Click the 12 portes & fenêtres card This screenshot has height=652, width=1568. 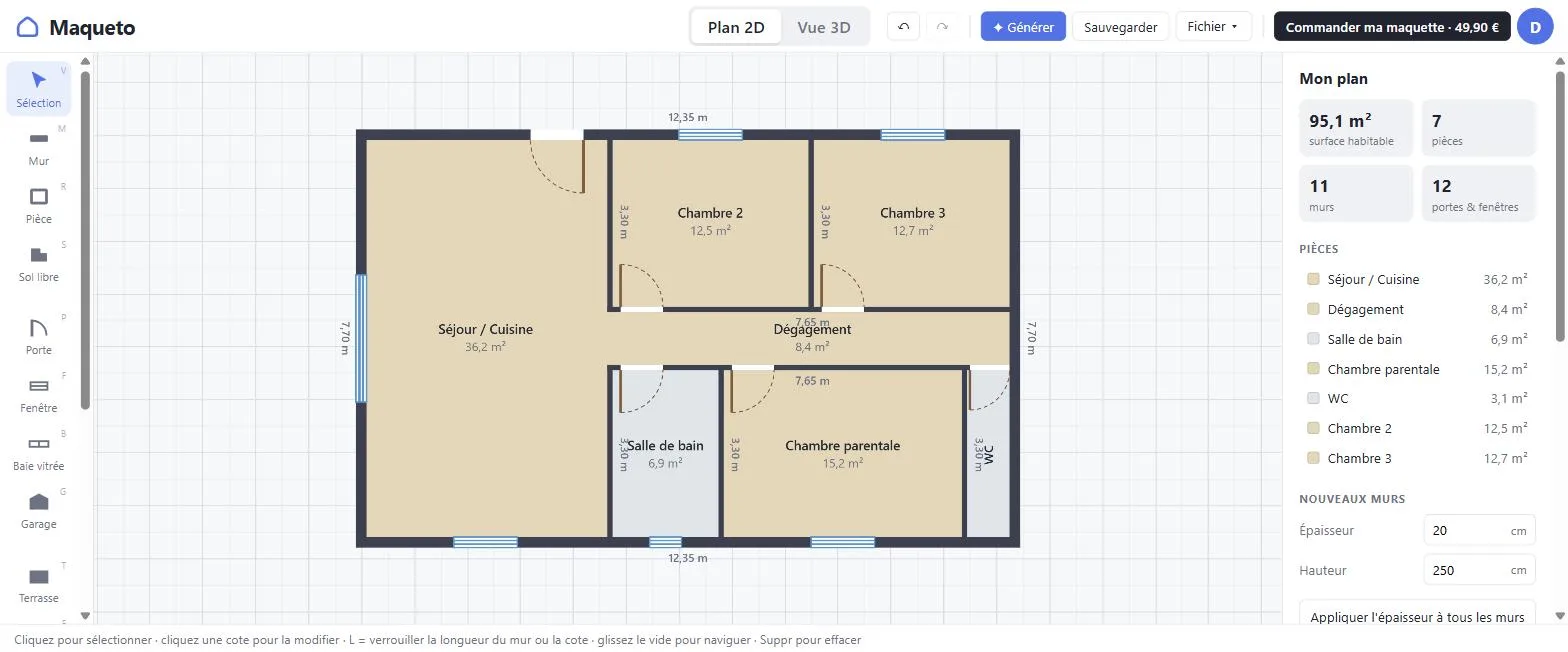point(1478,194)
